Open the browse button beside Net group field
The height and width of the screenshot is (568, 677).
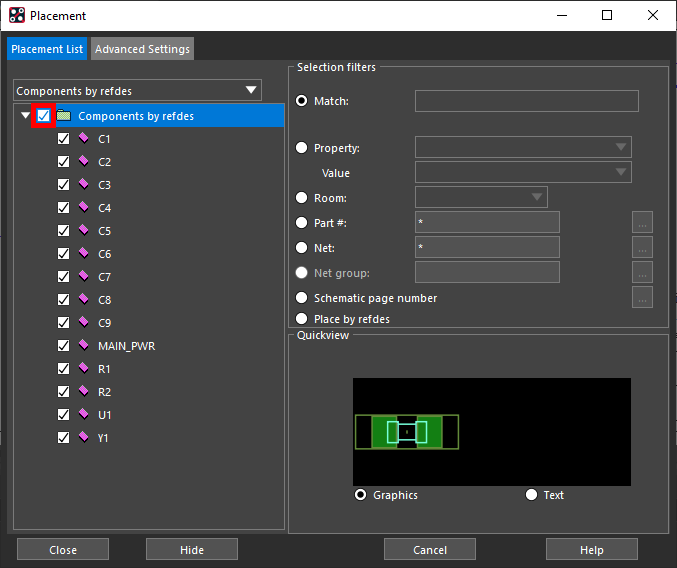point(642,272)
